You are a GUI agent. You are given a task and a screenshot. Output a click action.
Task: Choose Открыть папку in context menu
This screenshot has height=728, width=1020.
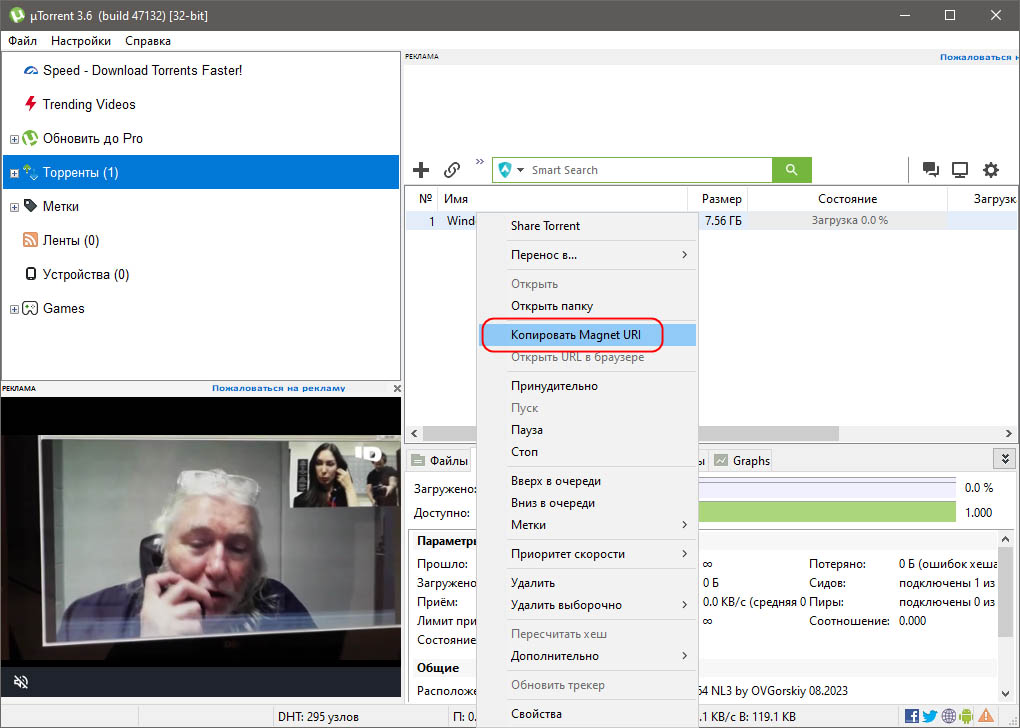pyautogui.click(x=587, y=306)
